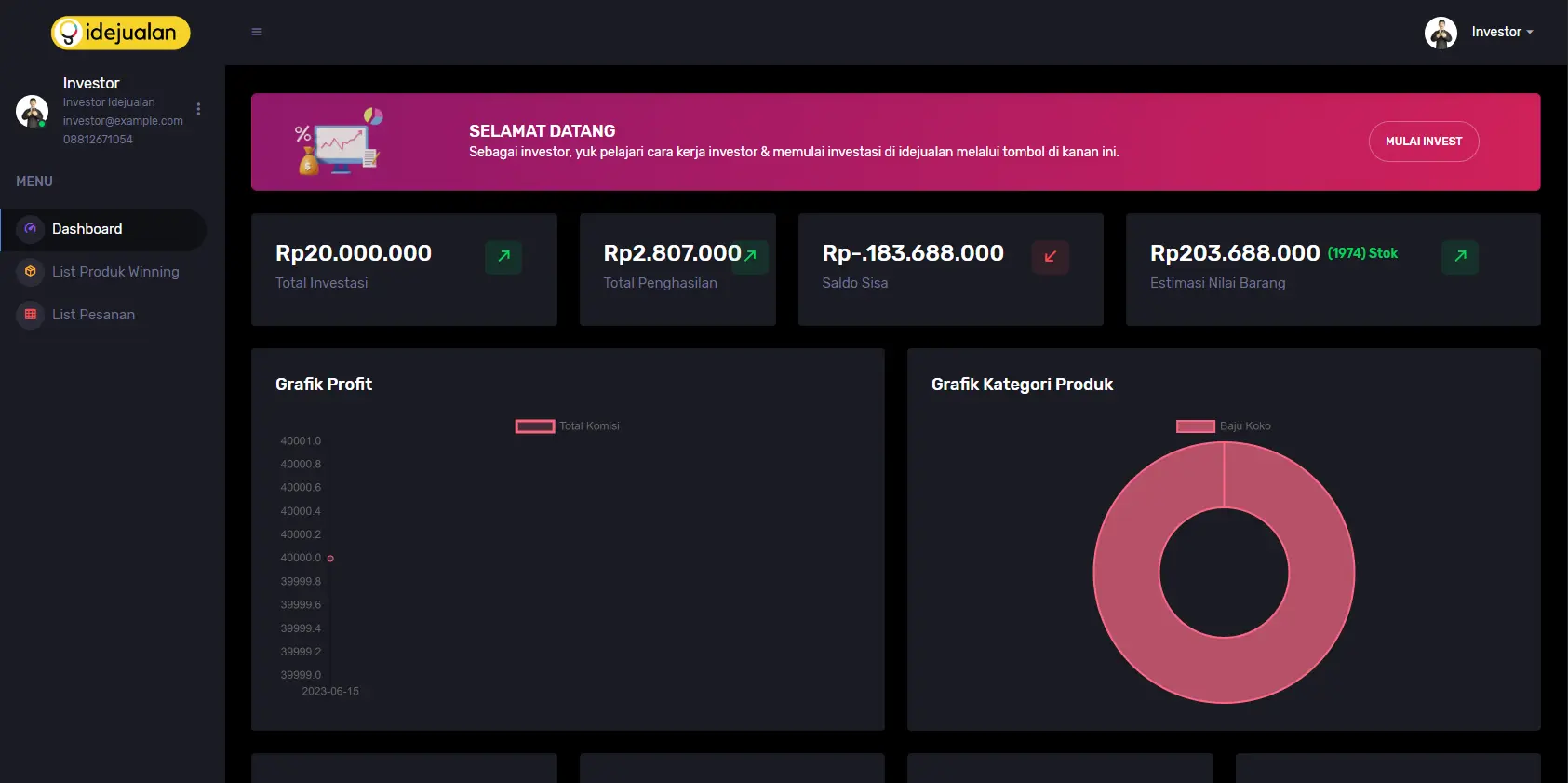The width and height of the screenshot is (1568, 783).
Task: Click the List Pesanan grid icon
Action: 31,315
